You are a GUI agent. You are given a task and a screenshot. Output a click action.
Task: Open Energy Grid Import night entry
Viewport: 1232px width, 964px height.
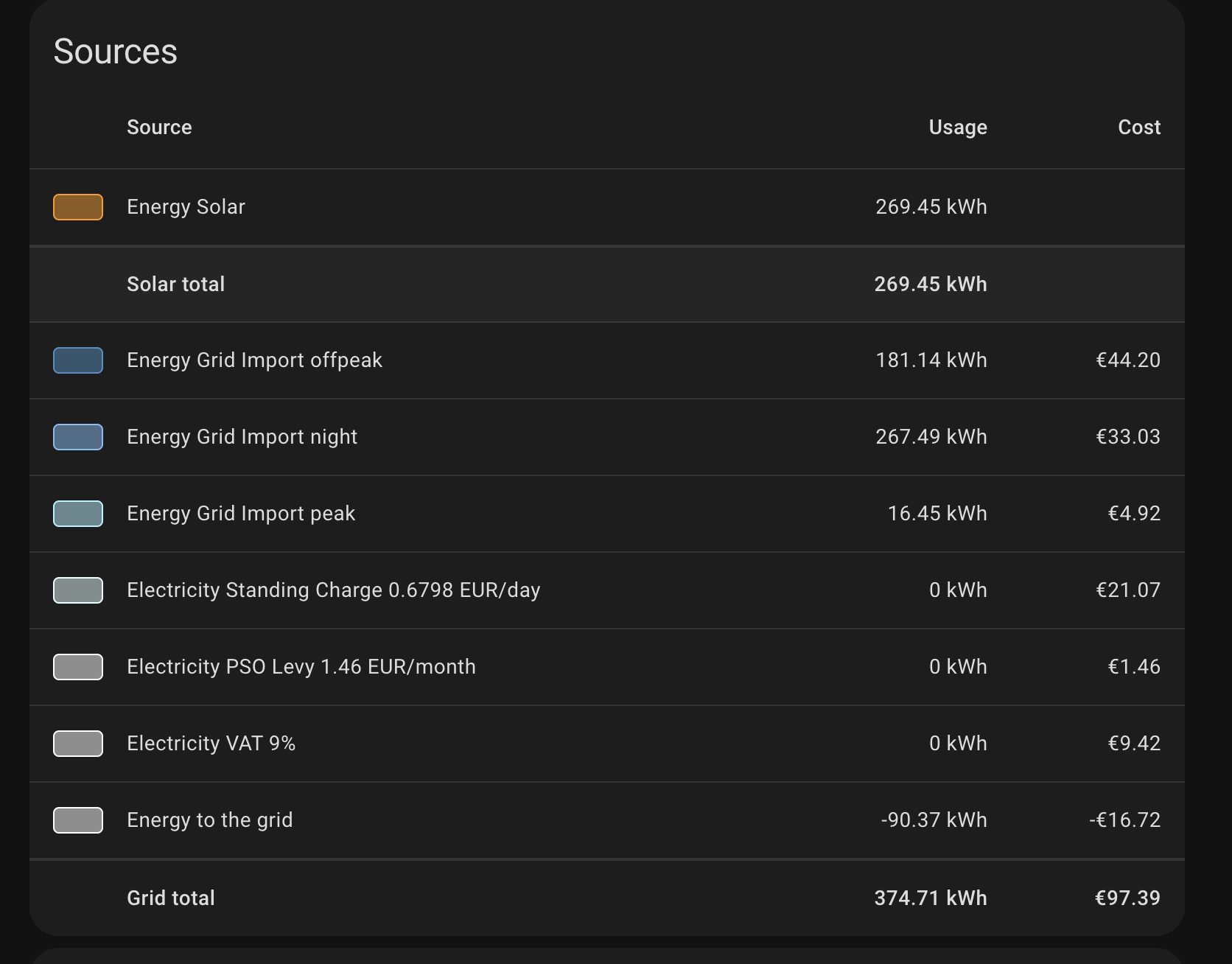607,437
